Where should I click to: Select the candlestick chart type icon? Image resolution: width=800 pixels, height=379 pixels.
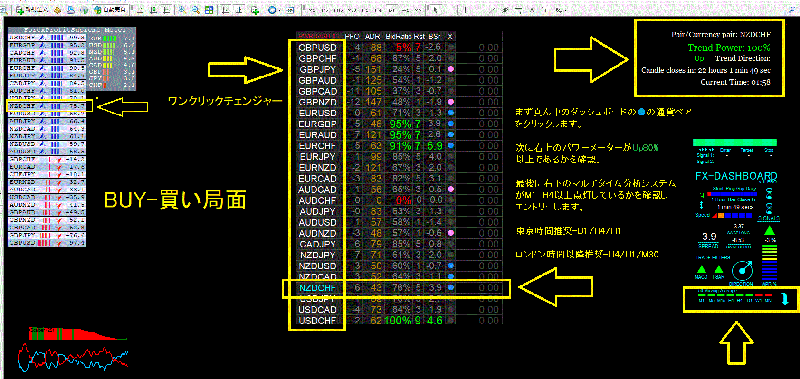point(153,10)
